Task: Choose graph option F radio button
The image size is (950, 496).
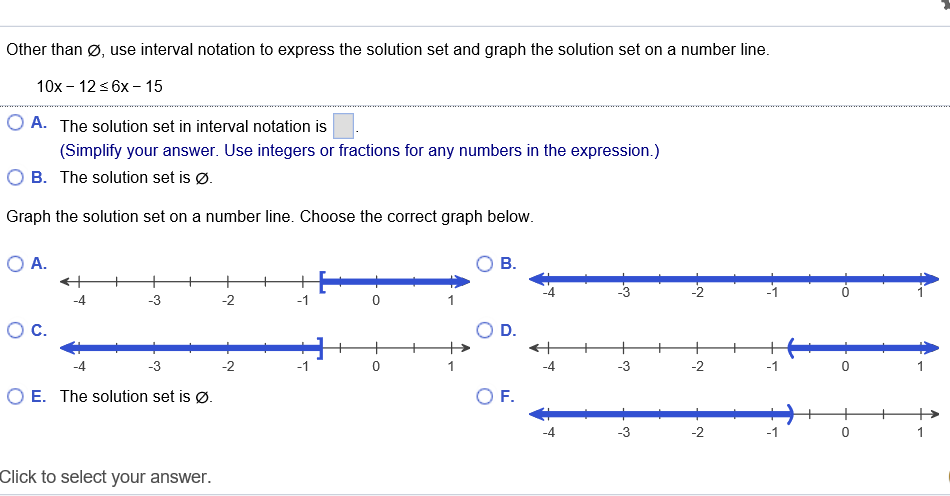Action: pos(485,396)
